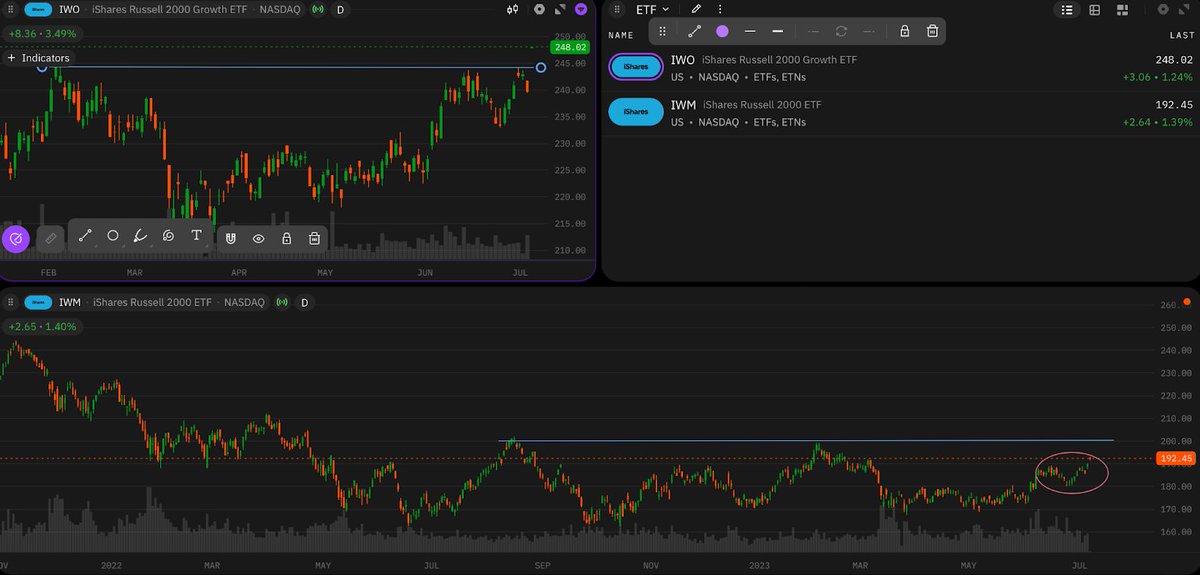Click the 192.45 price label on IWM axis
The image size is (1200, 575).
click(1175, 459)
